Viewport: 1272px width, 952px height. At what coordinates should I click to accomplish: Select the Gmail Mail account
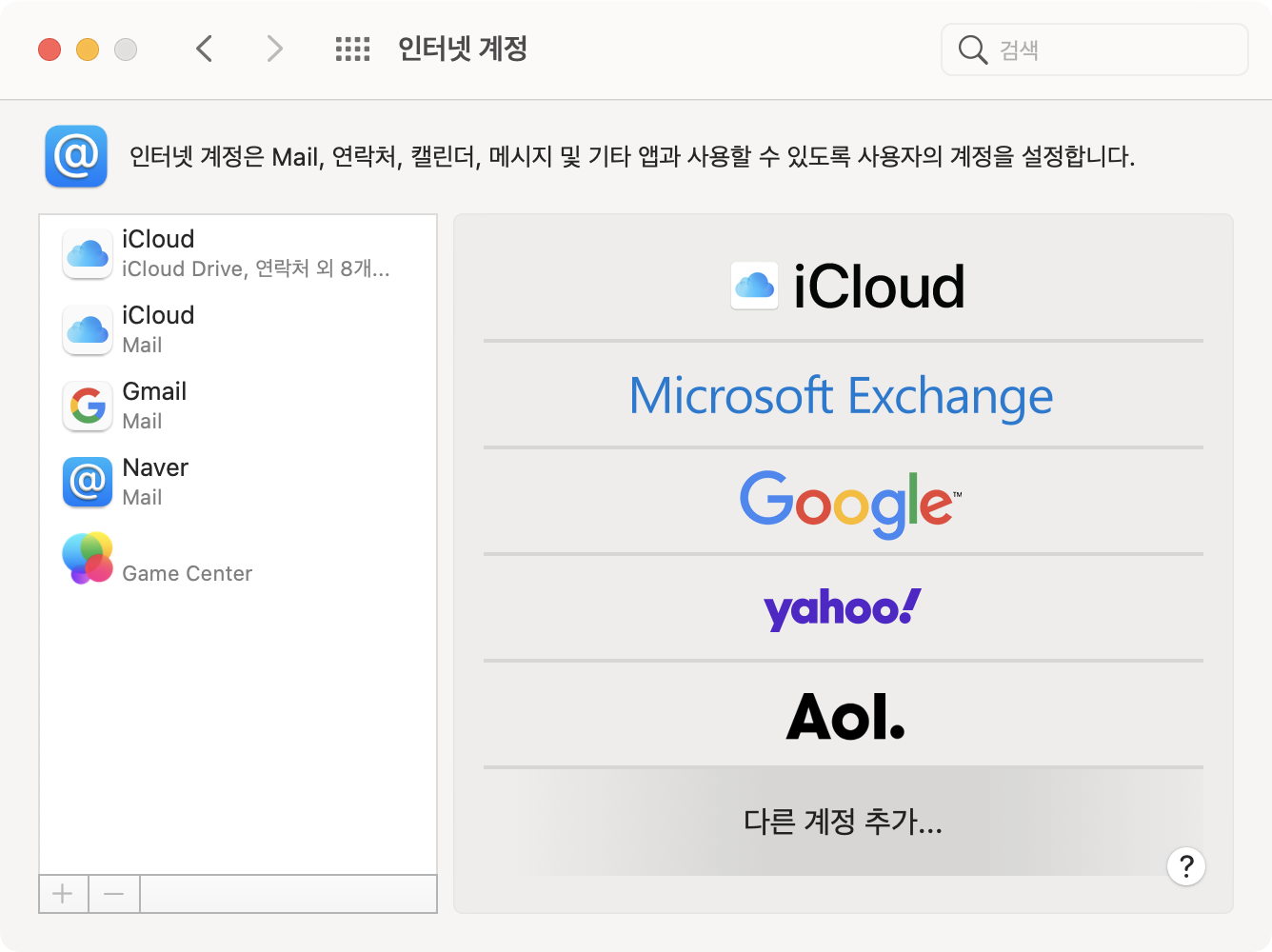[x=238, y=406]
